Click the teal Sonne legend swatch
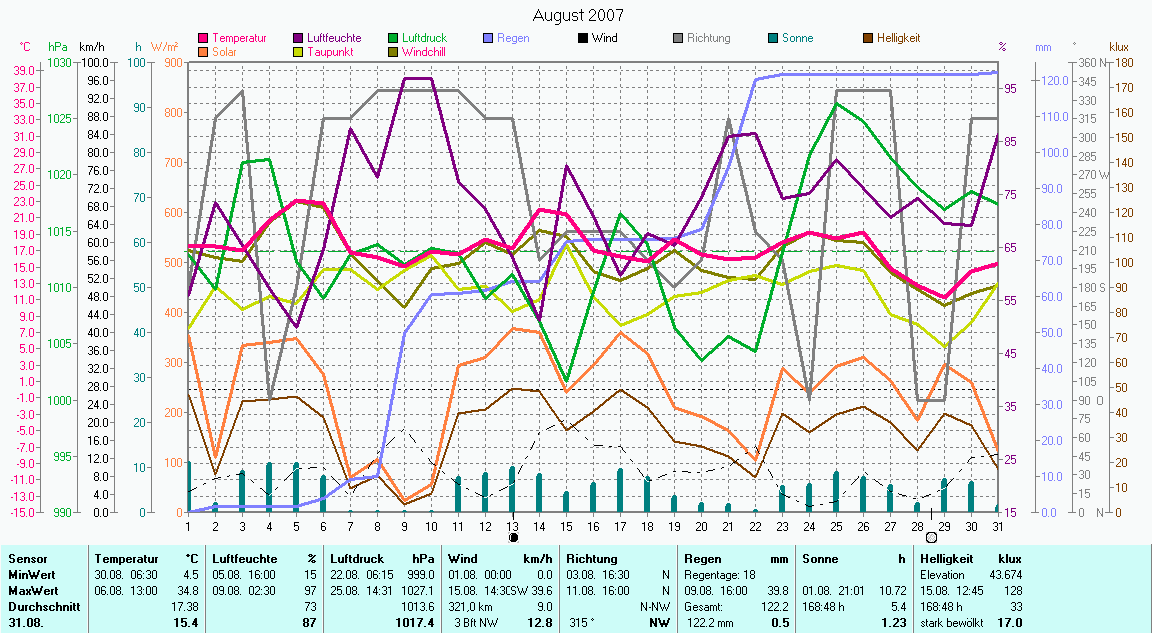Image resolution: width=1152 pixels, height=633 pixels. coord(773,38)
